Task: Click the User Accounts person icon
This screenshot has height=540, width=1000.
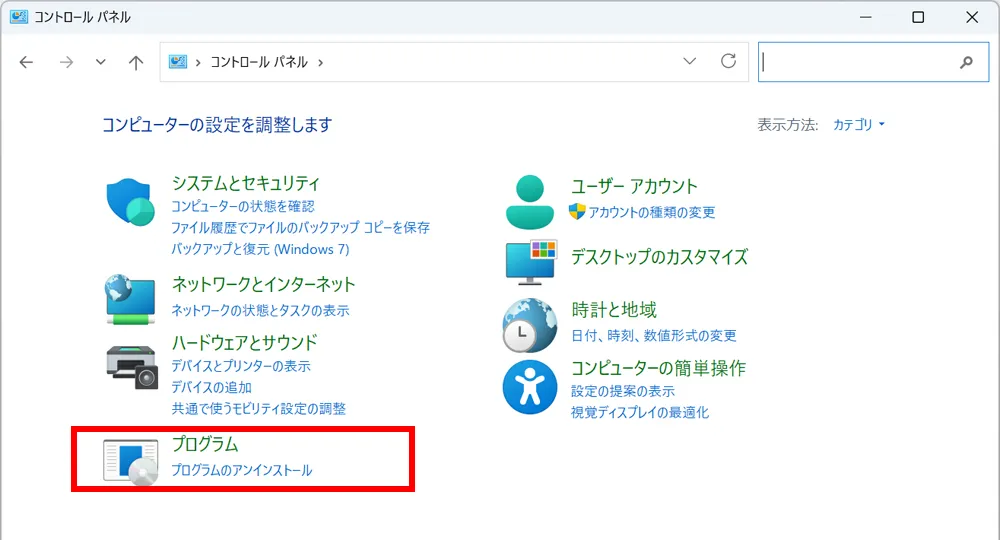Action: 530,201
